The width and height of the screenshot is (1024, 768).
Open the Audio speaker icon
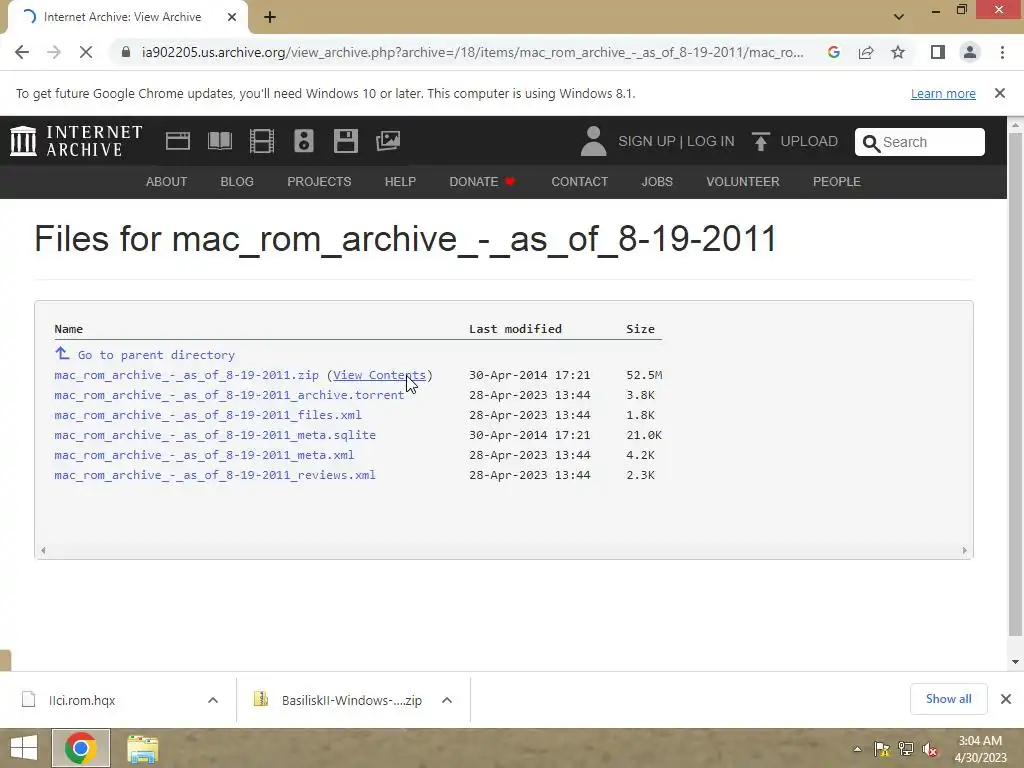pos(304,141)
